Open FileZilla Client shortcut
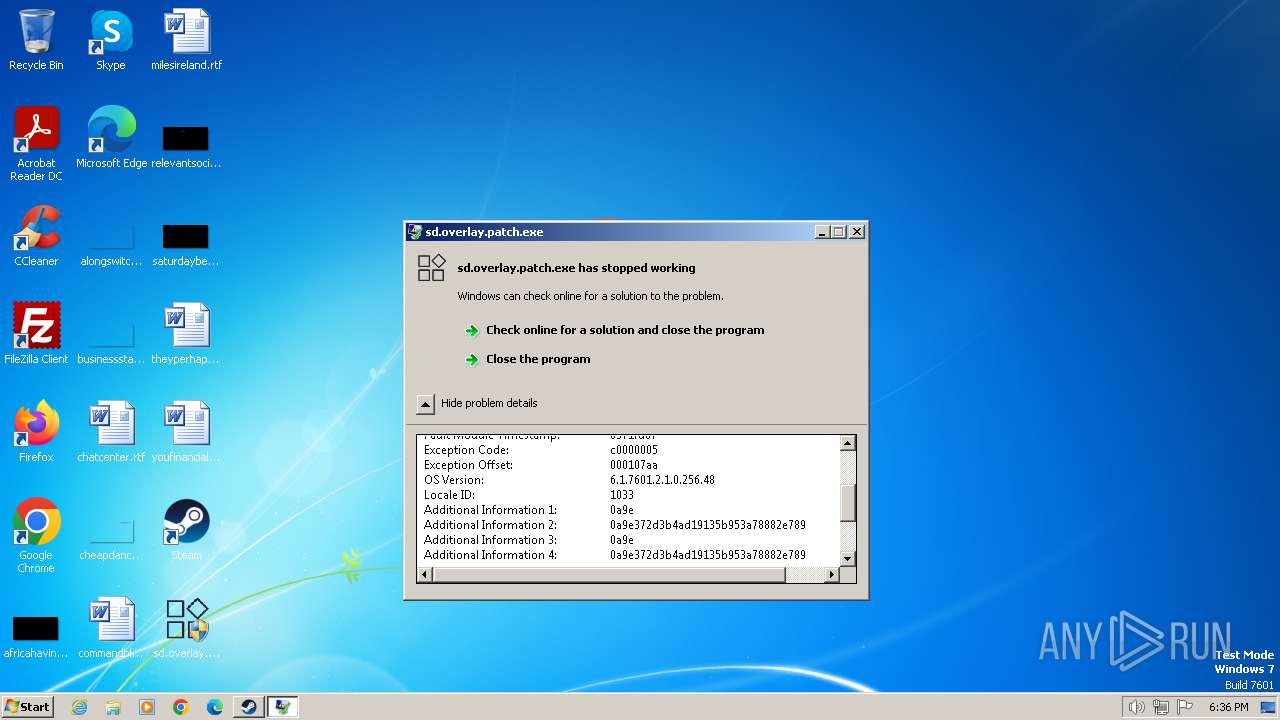 (36, 334)
